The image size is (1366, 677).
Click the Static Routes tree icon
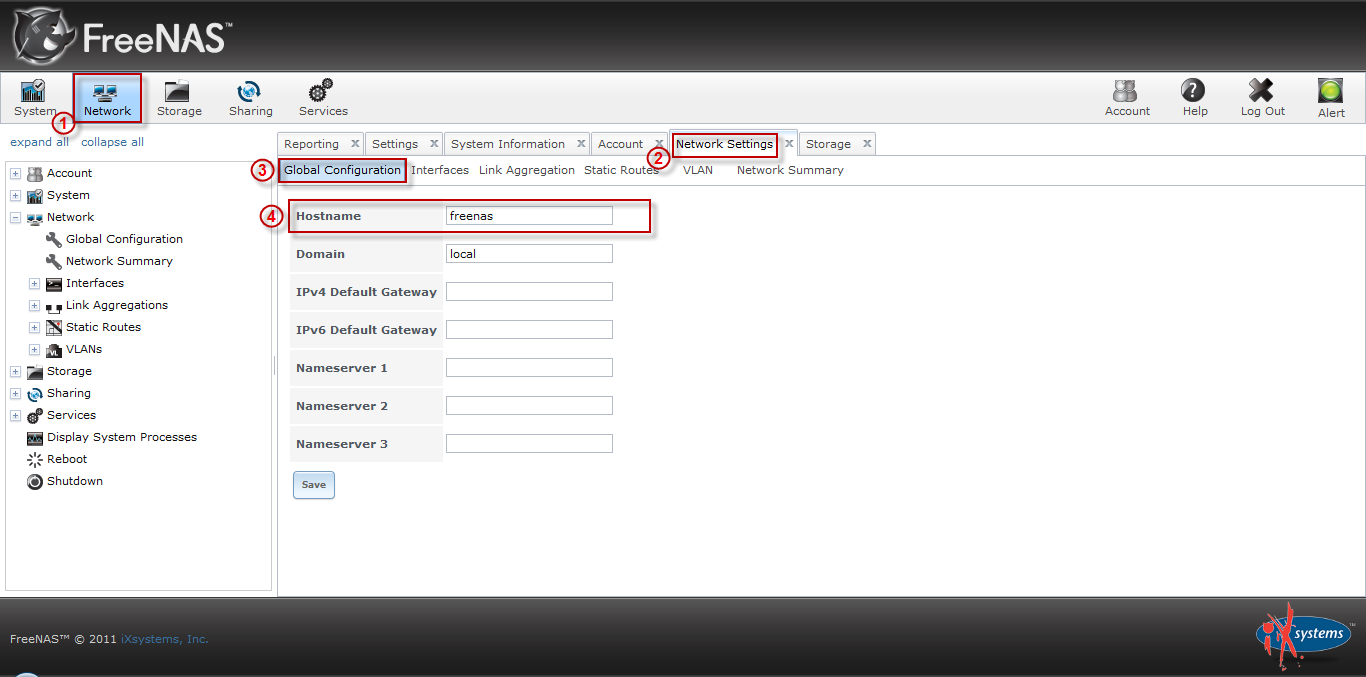tap(54, 327)
